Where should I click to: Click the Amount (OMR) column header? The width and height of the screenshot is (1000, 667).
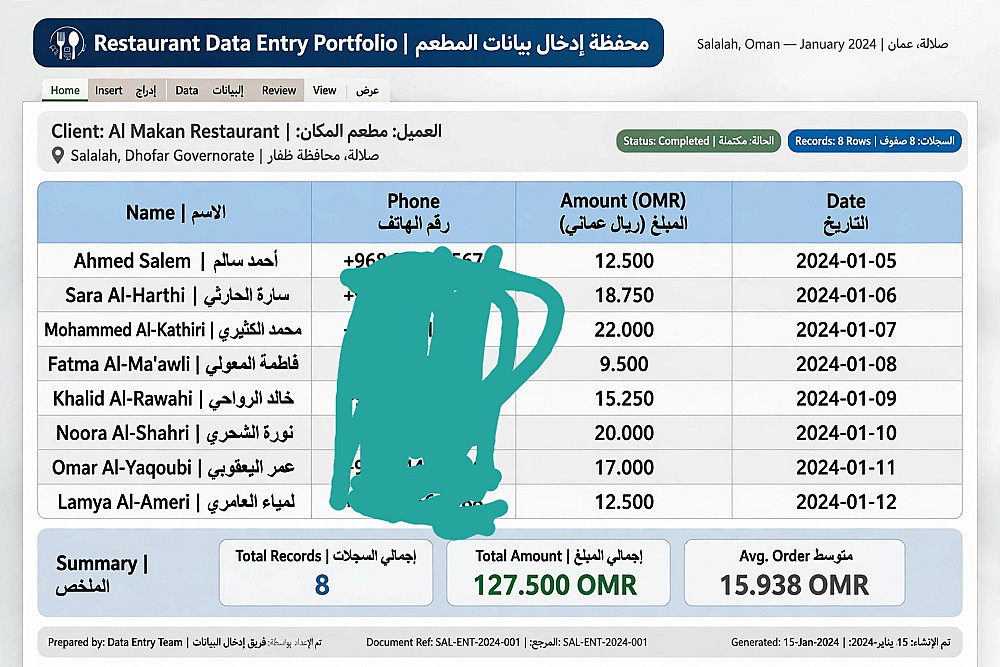click(624, 212)
